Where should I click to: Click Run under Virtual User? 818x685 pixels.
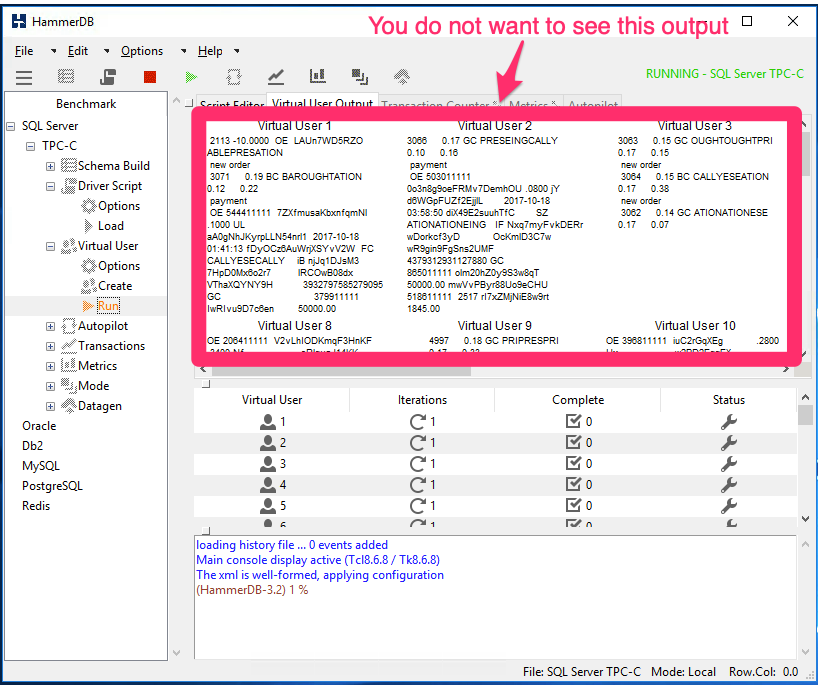(108, 306)
